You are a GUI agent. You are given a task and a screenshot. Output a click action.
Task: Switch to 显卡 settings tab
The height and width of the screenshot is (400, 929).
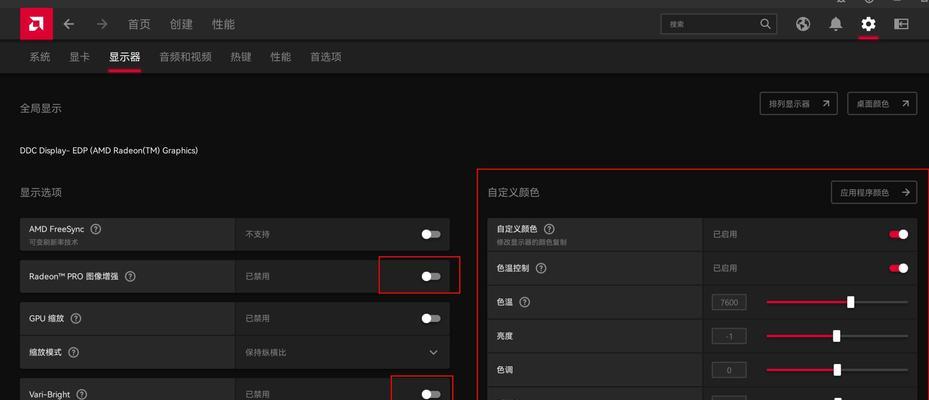tap(79, 57)
